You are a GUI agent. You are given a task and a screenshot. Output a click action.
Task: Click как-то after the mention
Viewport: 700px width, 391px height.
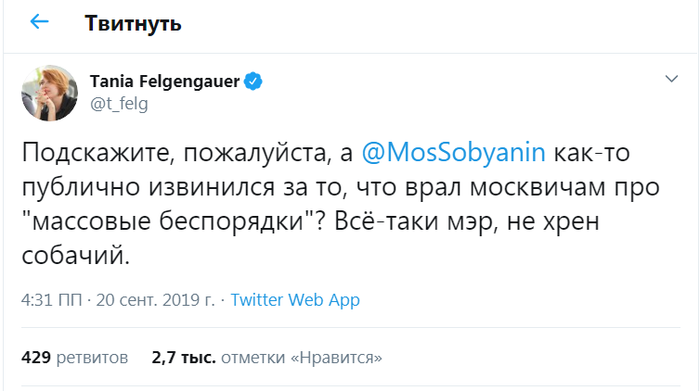pyautogui.click(x=592, y=153)
